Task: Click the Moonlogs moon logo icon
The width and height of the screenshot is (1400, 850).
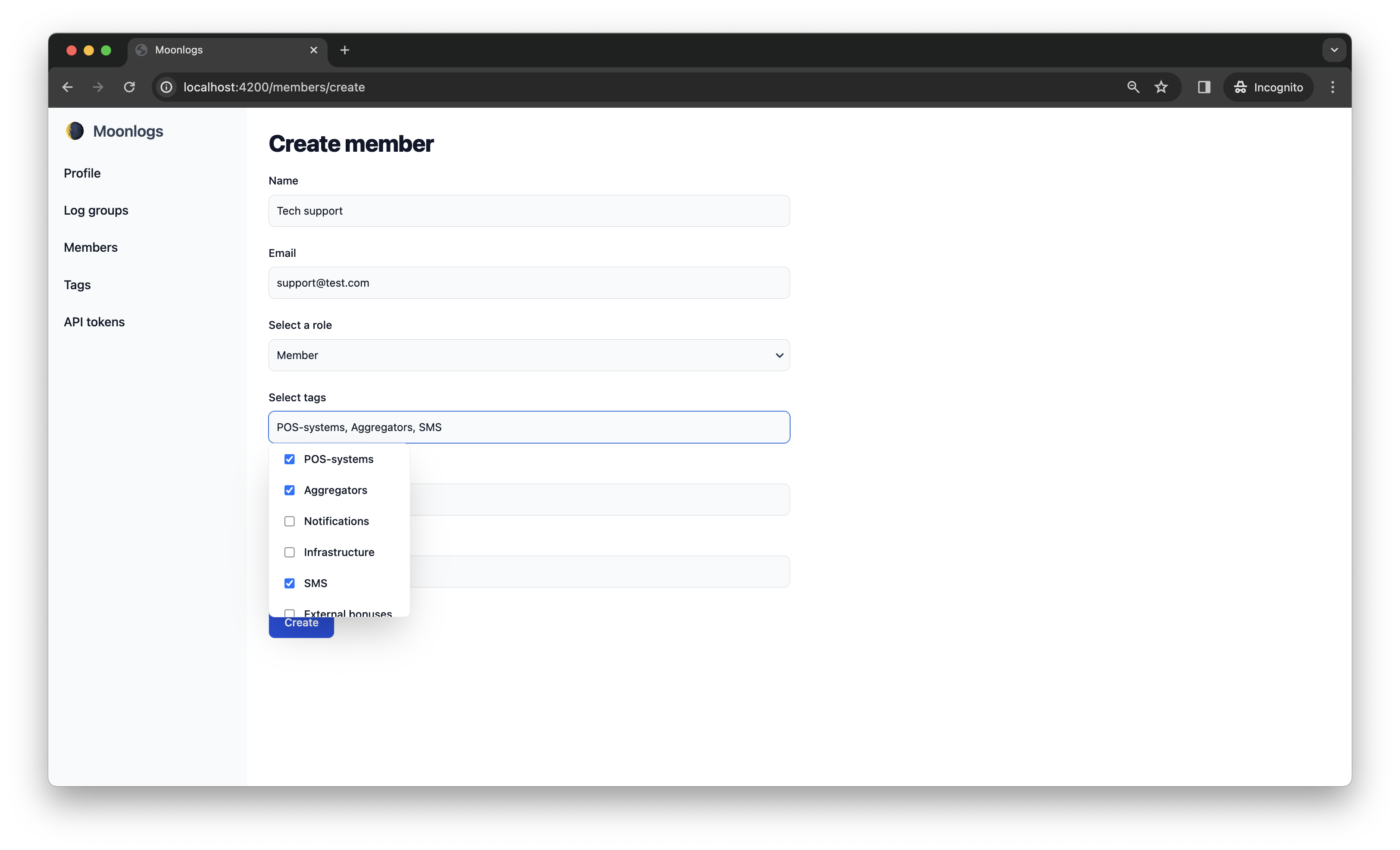Action: pyautogui.click(x=75, y=131)
